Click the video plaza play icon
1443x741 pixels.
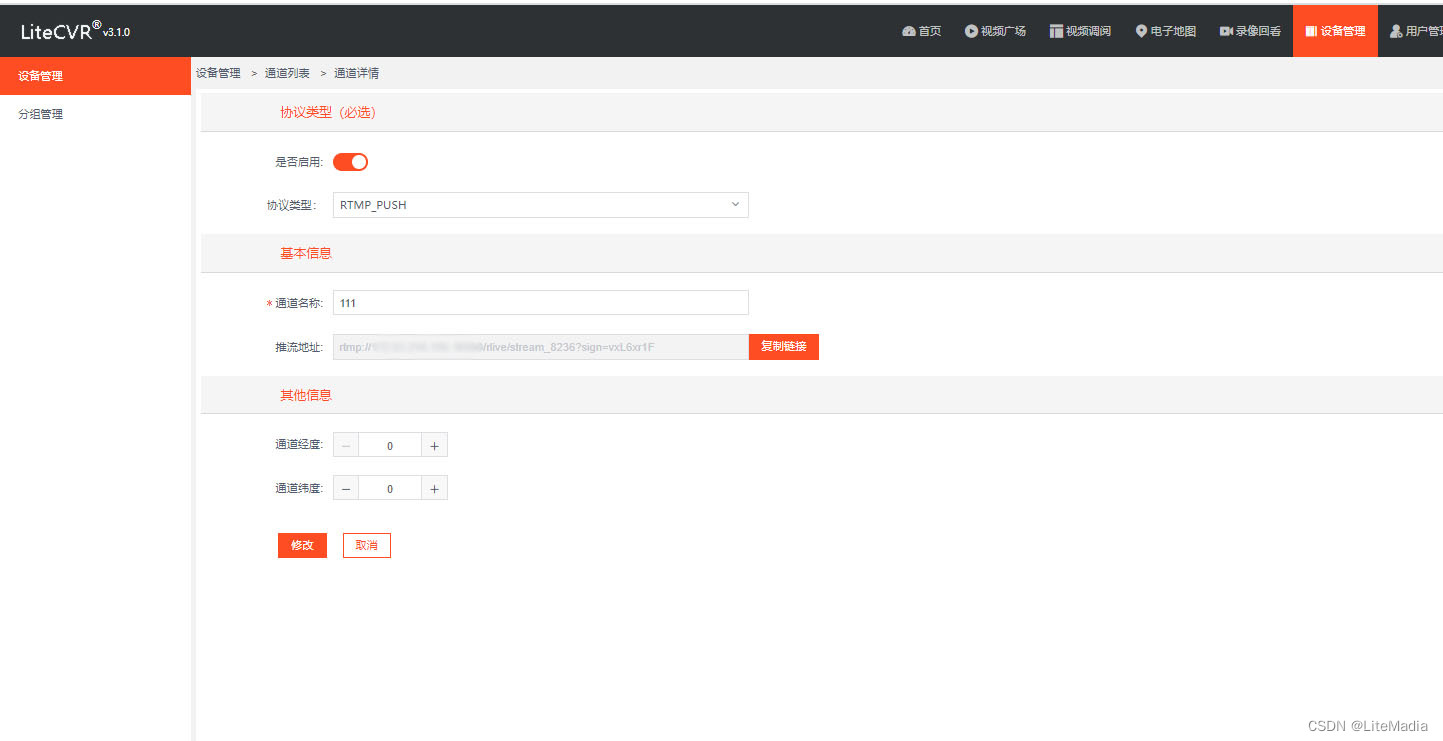(971, 31)
